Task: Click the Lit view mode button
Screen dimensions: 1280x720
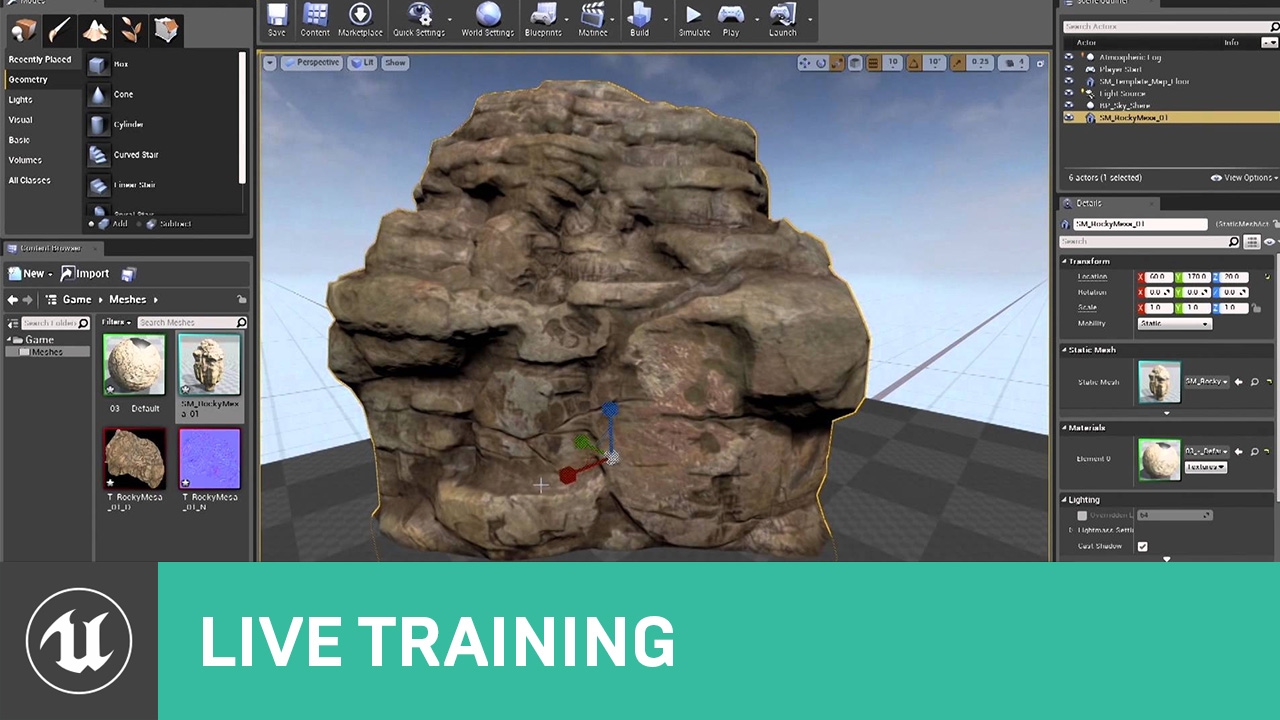Action: click(x=362, y=62)
